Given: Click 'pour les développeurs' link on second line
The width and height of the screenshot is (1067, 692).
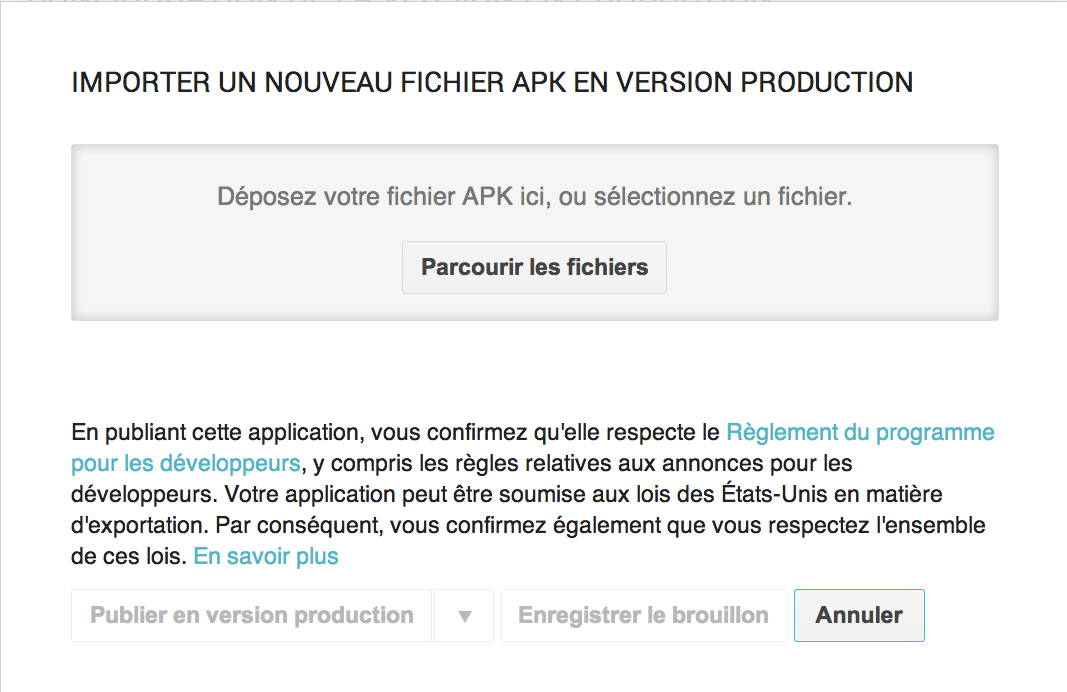Looking at the screenshot, I should 186,464.
